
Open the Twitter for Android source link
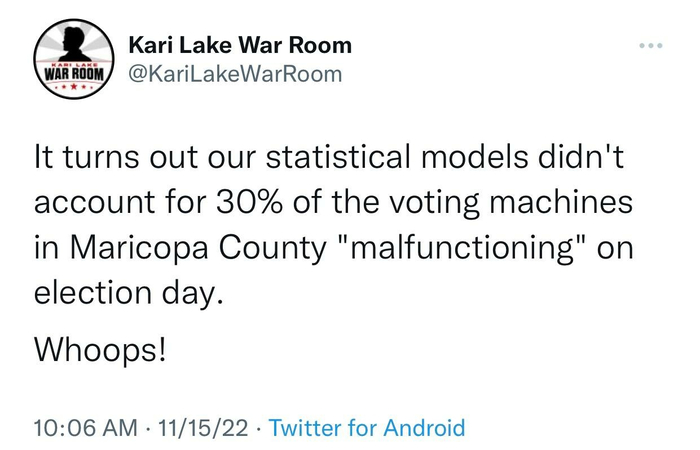pos(367,428)
